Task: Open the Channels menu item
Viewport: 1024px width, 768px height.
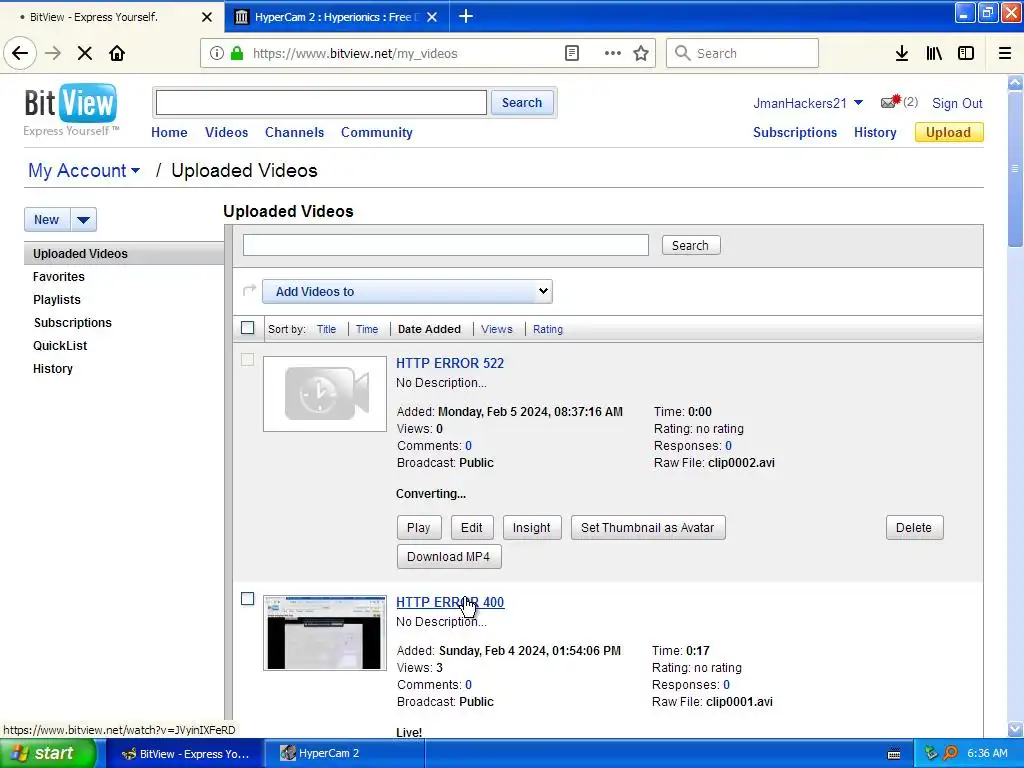Action: (x=295, y=133)
